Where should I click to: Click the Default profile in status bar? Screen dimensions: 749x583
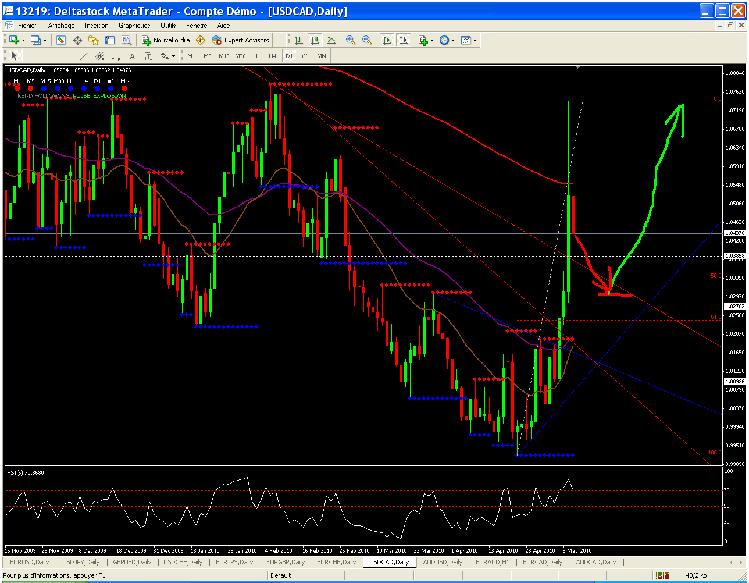(x=280, y=575)
